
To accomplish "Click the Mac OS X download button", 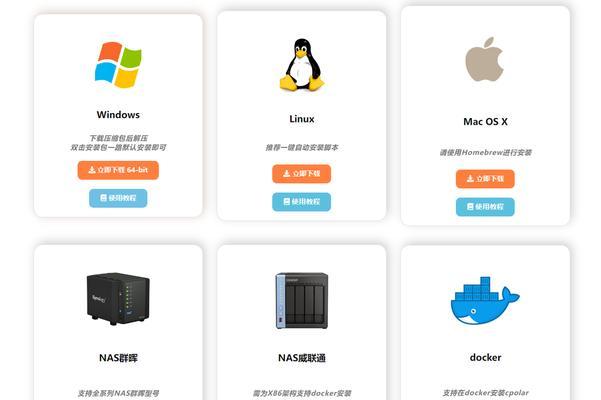I will 485,179.
